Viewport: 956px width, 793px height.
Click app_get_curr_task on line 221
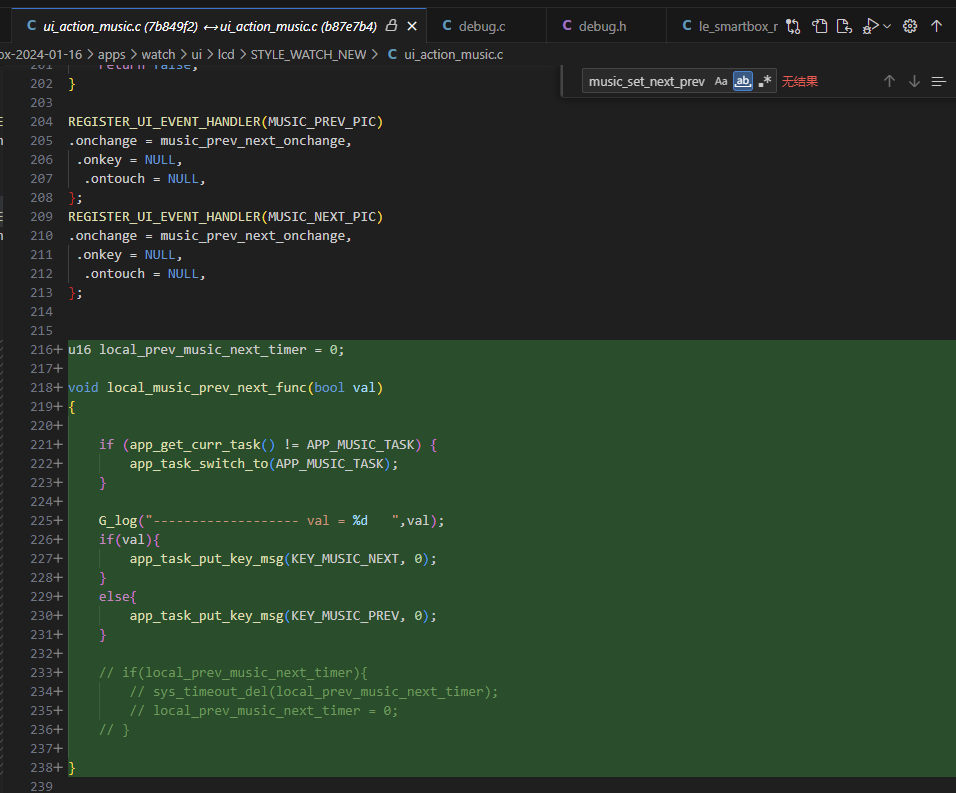(194, 444)
